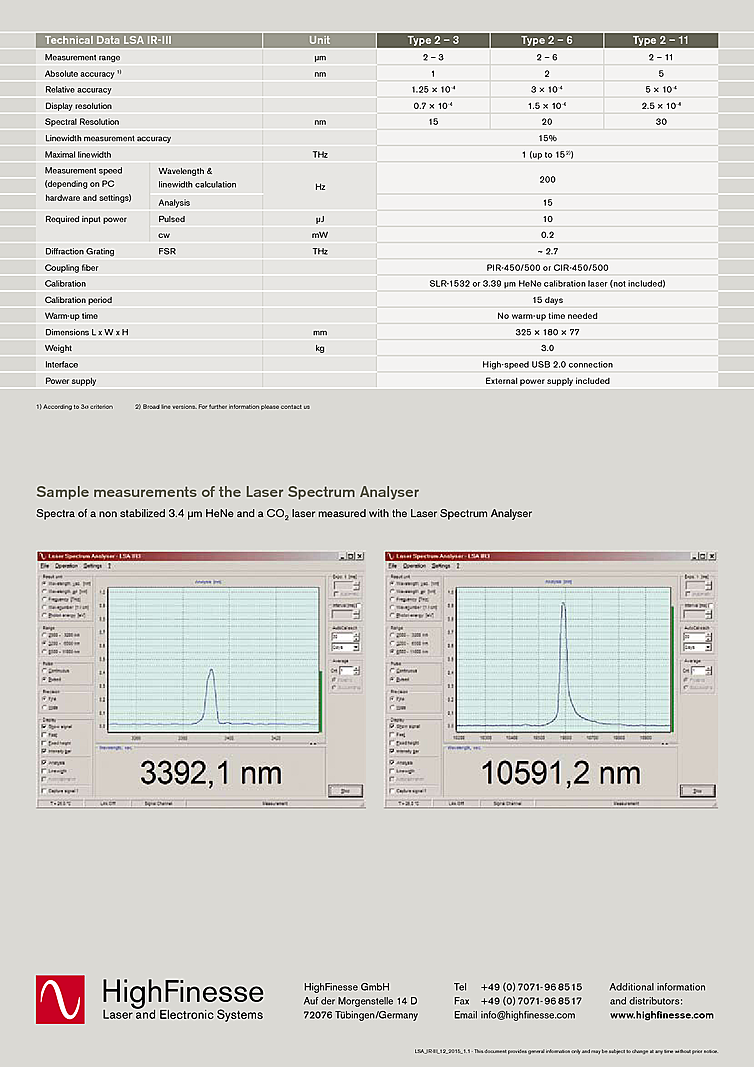
Task: Click Average count stepper in the 3392,1 nm window
Action: [x=357, y=670]
